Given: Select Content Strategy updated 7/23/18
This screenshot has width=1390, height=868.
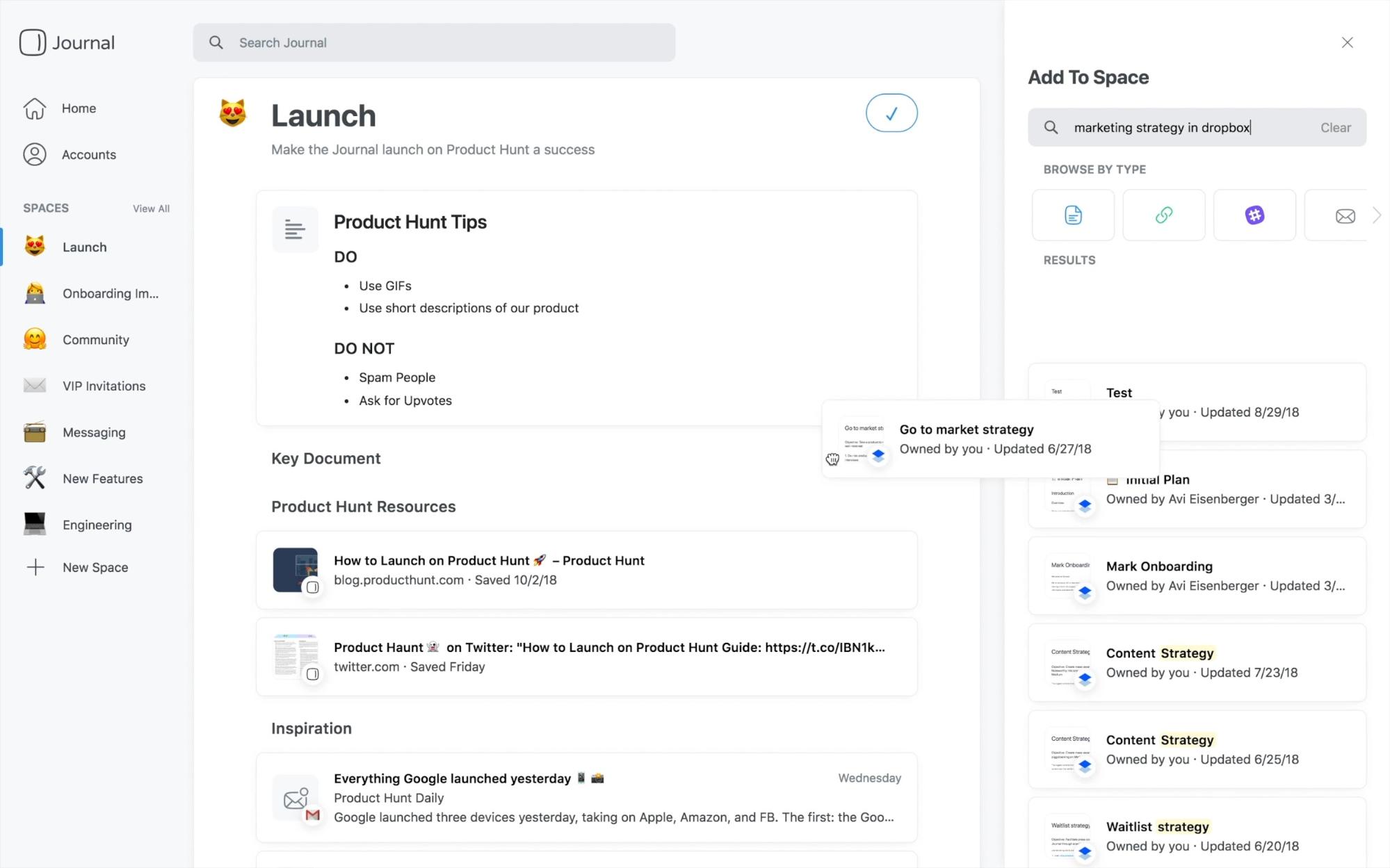Looking at the screenshot, I should pyautogui.click(x=1197, y=663).
